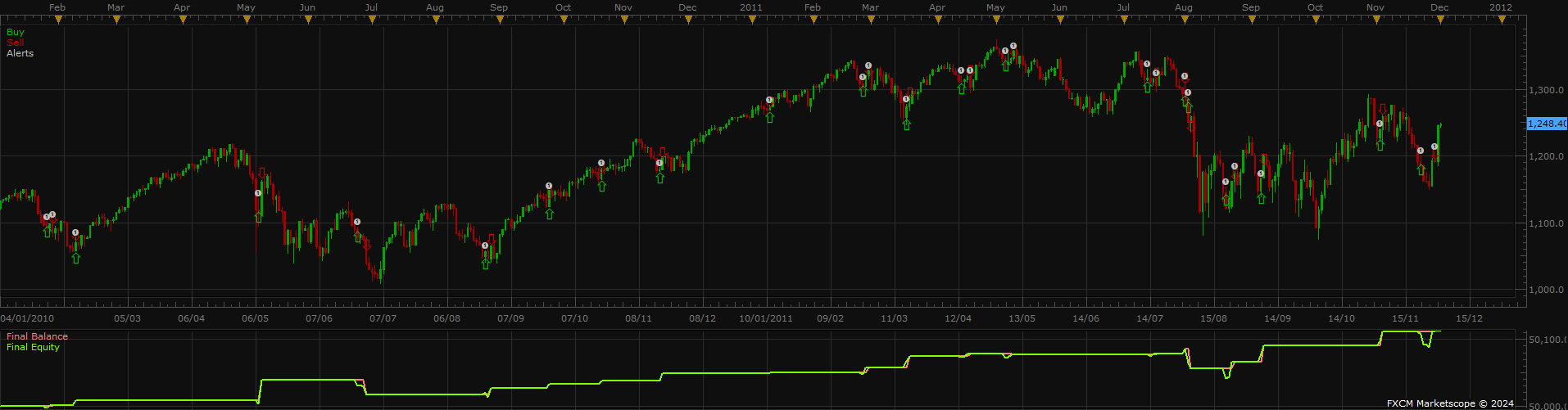Screen dimensions: 1568x410
Task: Select the Mar 2010 triangle marker
Action: pyautogui.click(x=116, y=20)
